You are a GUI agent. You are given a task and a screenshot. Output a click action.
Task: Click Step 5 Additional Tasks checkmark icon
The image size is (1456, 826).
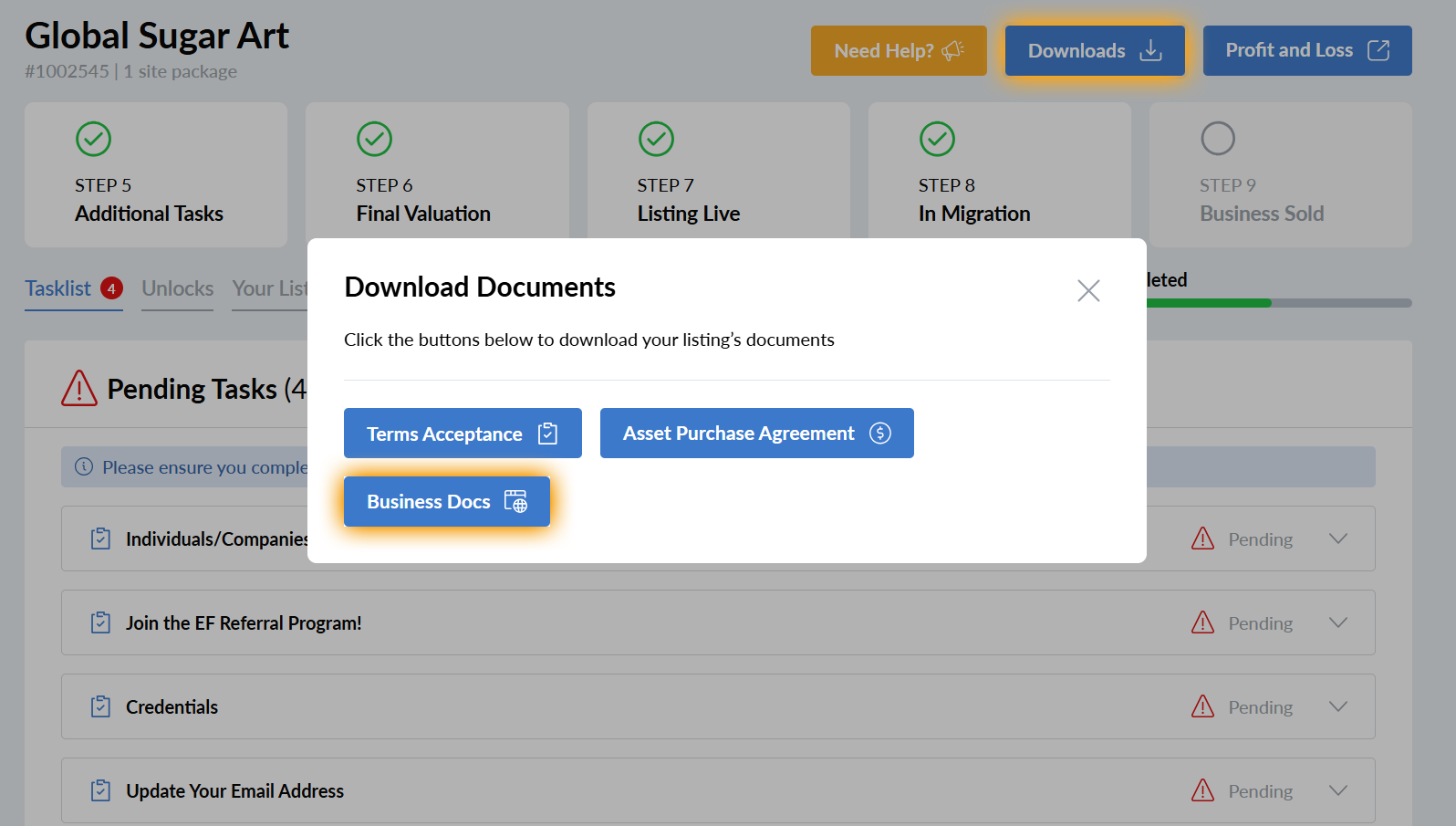tap(93, 139)
